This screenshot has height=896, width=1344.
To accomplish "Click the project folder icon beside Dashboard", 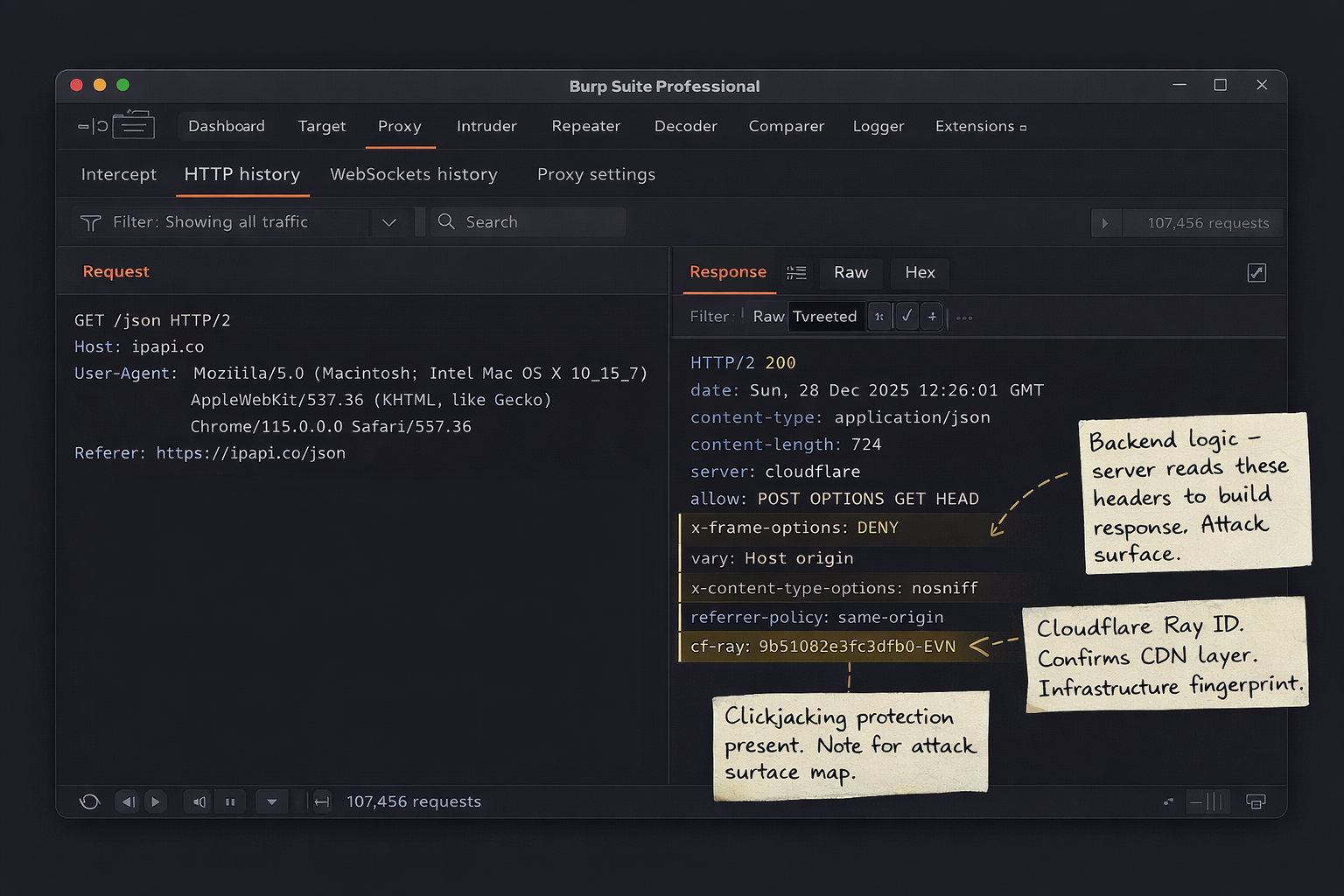I will pos(133,126).
